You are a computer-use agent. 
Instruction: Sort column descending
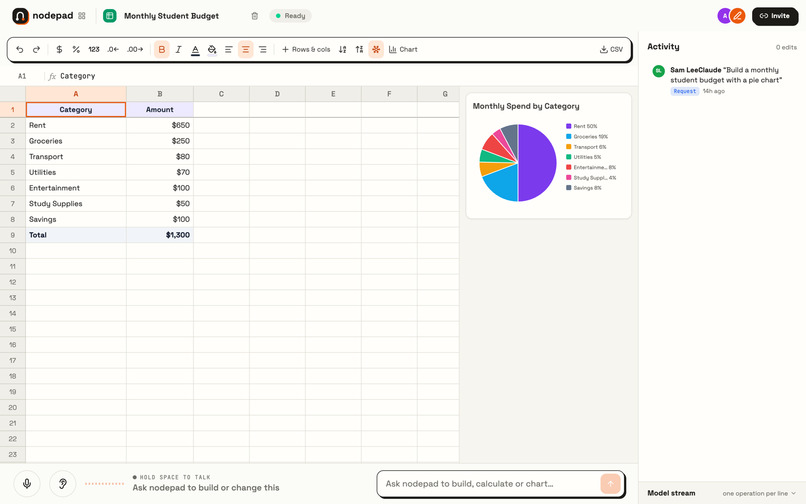[359, 49]
